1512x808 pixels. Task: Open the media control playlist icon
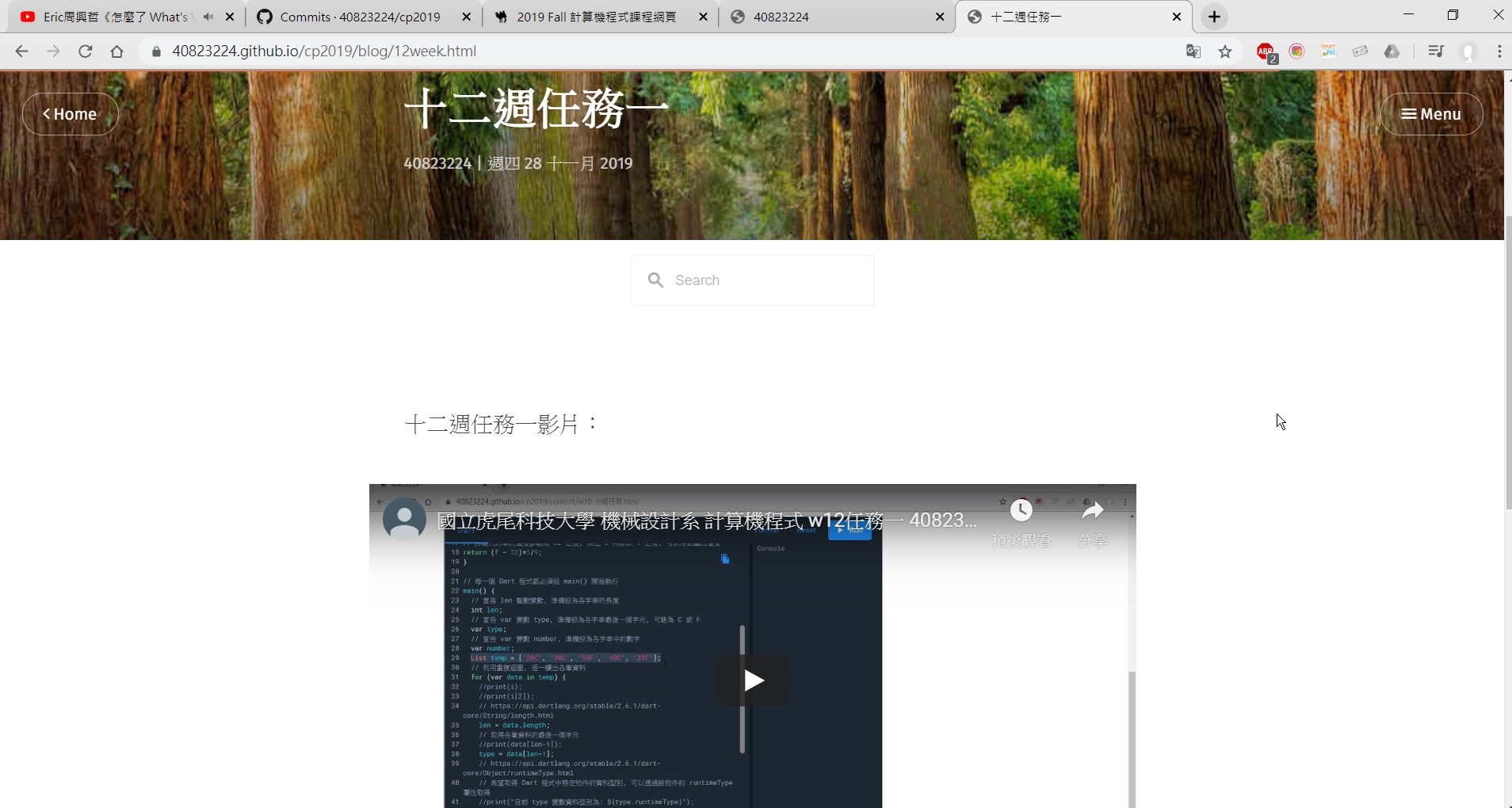(1435, 51)
